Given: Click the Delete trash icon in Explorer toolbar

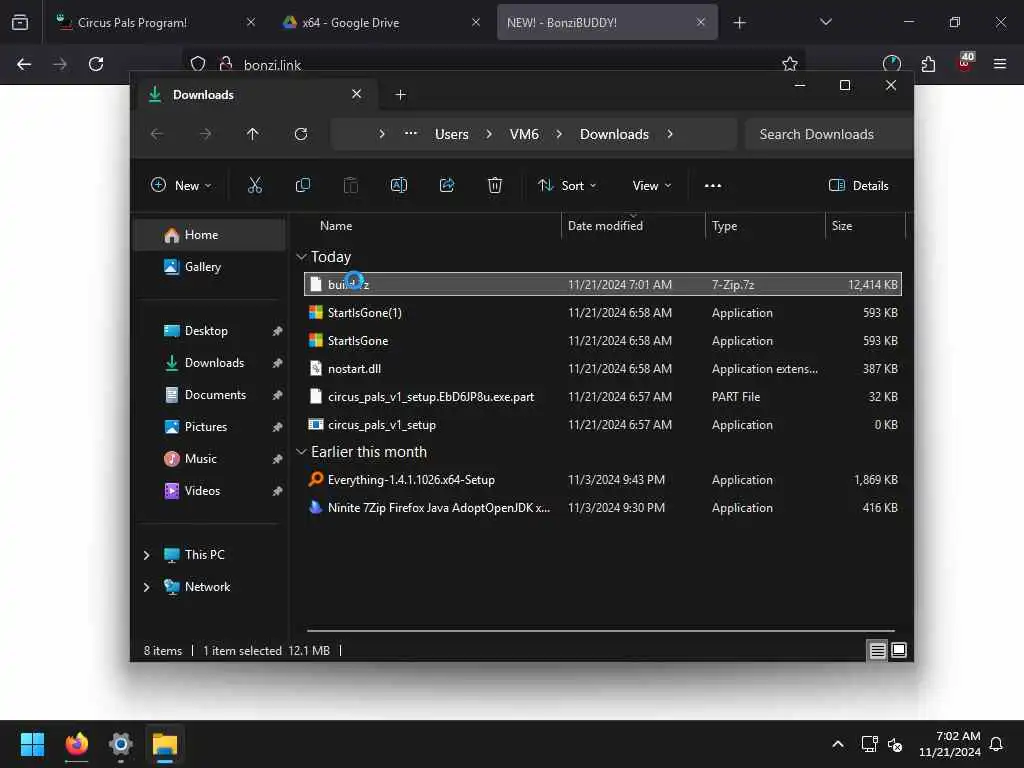Looking at the screenshot, I should pyautogui.click(x=495, y=185).
